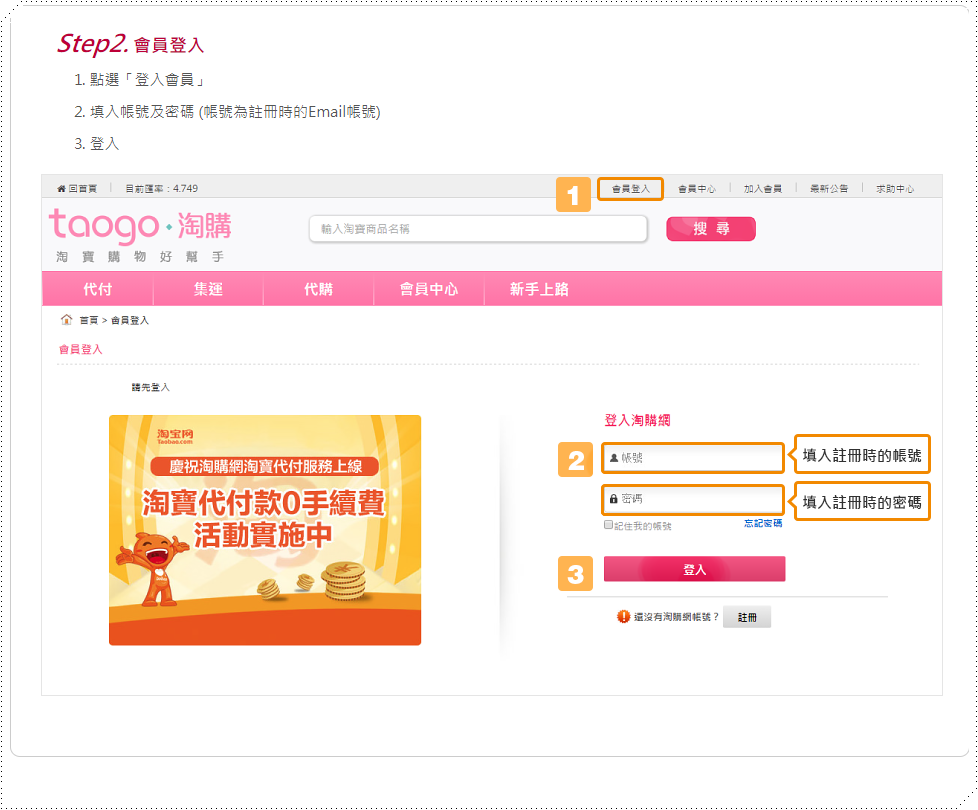Click the 請先登入 text
The width and height of the screenshot is (978, 810).
tap(150, 387)
